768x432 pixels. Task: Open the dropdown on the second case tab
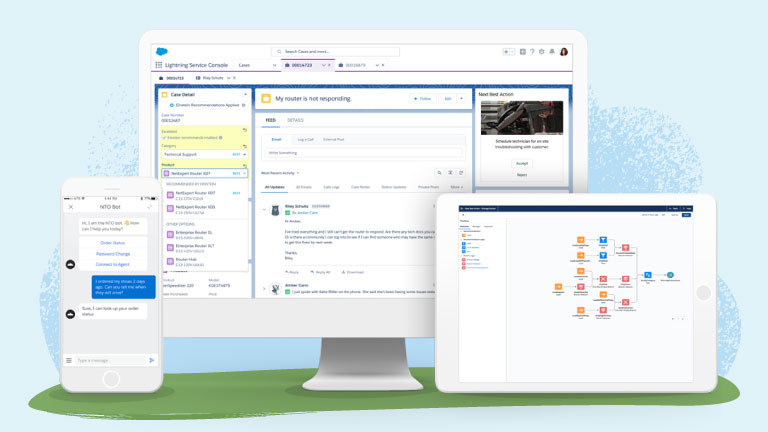(x=377, y=65)
